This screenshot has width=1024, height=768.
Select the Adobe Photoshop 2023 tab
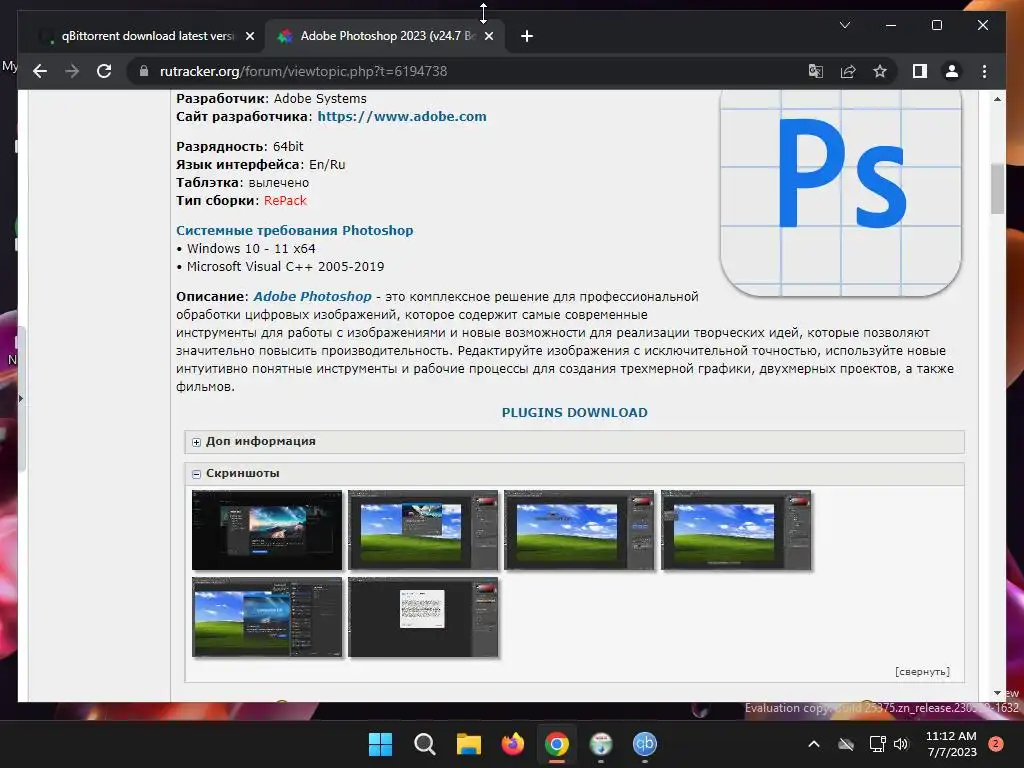tap(387, 36)
